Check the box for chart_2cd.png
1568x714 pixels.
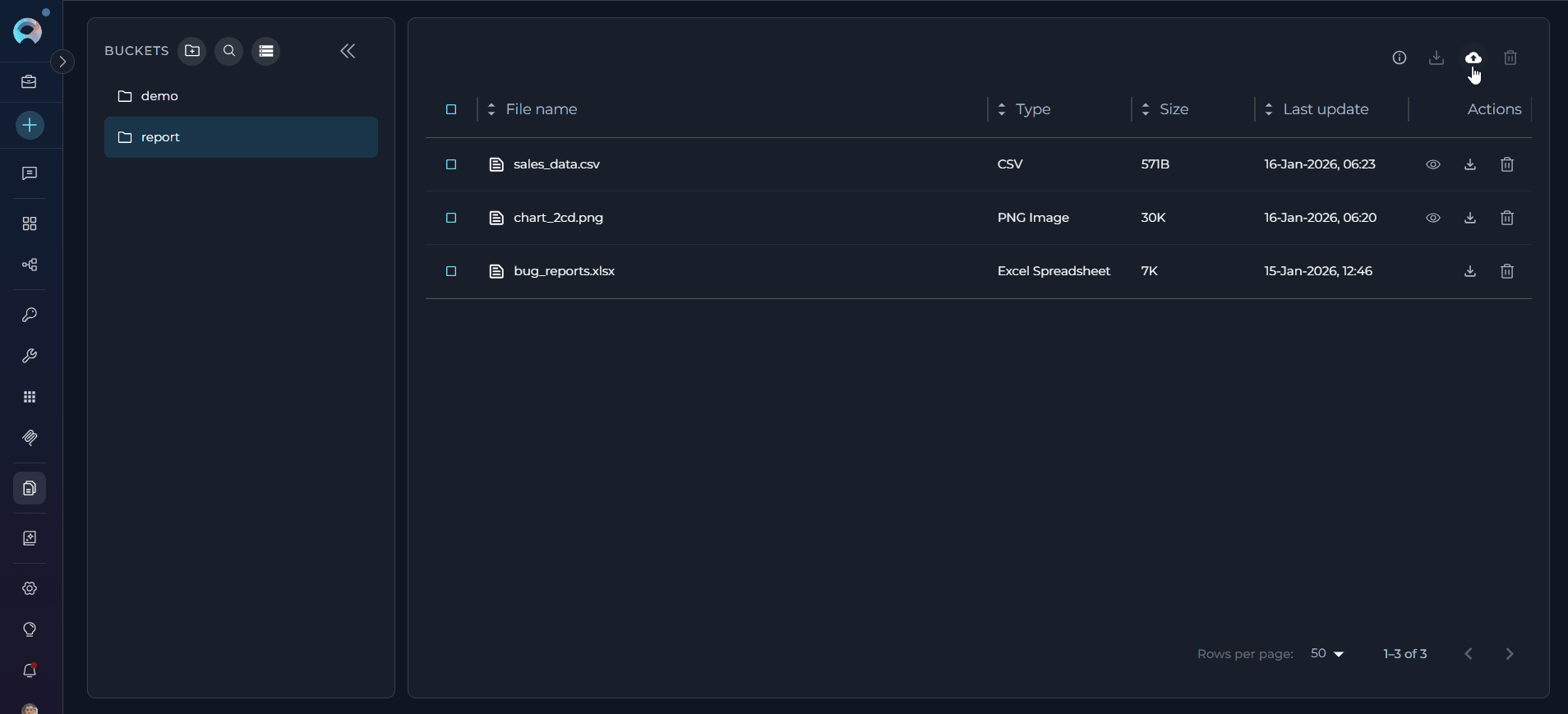451,218
